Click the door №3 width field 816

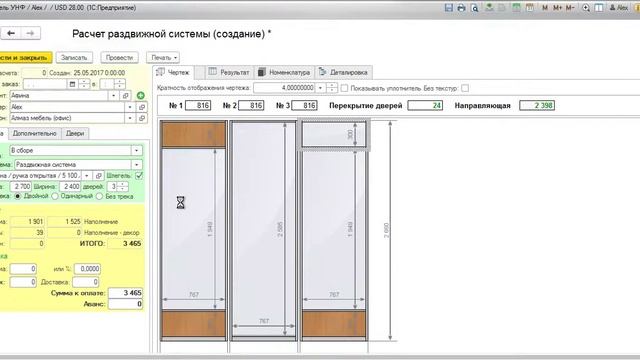(304, 106)
